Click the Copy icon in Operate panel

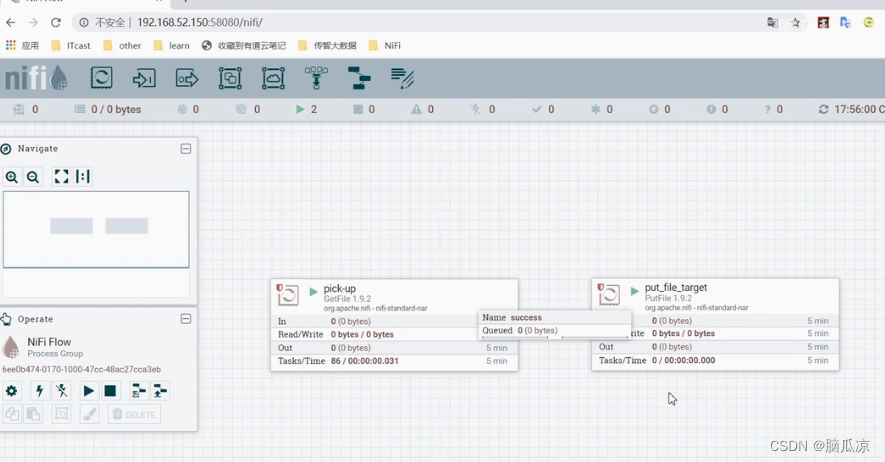pos(11,414)
